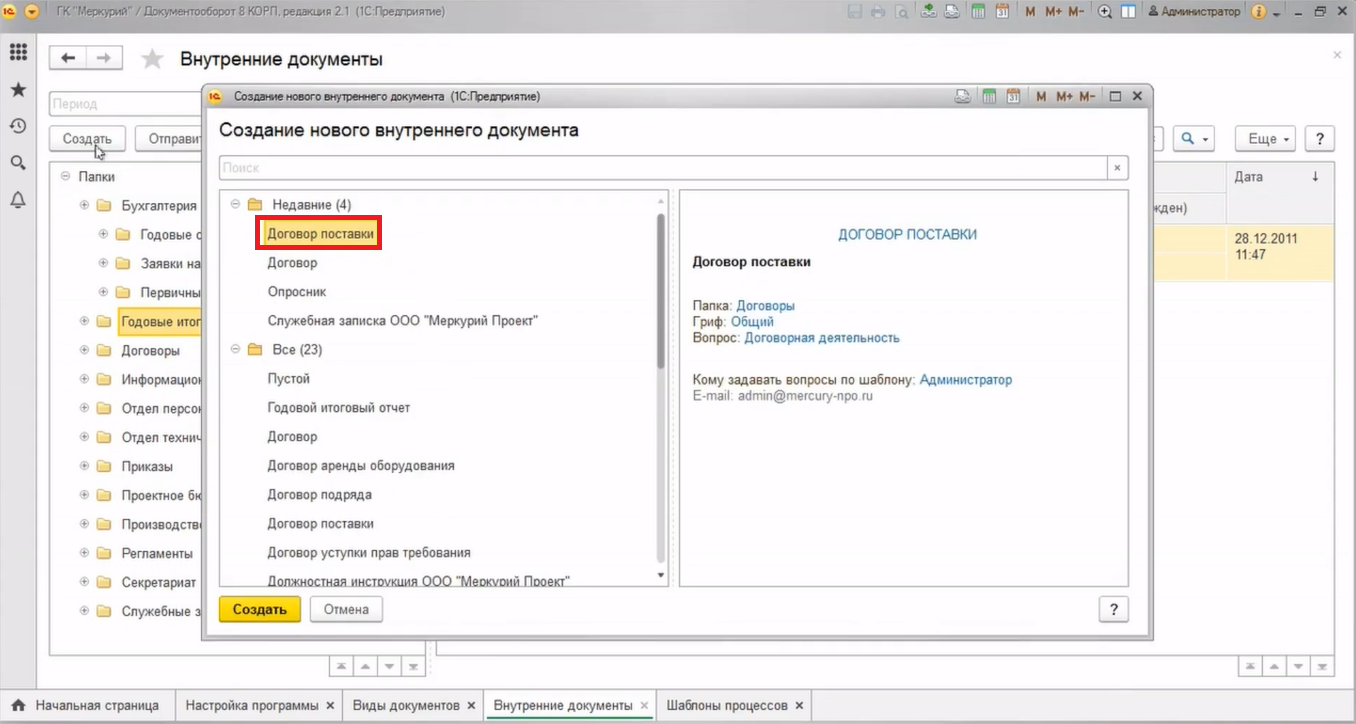Jump to last row in document list
Screen dimensions: 1356x724
click(1324, 666)
